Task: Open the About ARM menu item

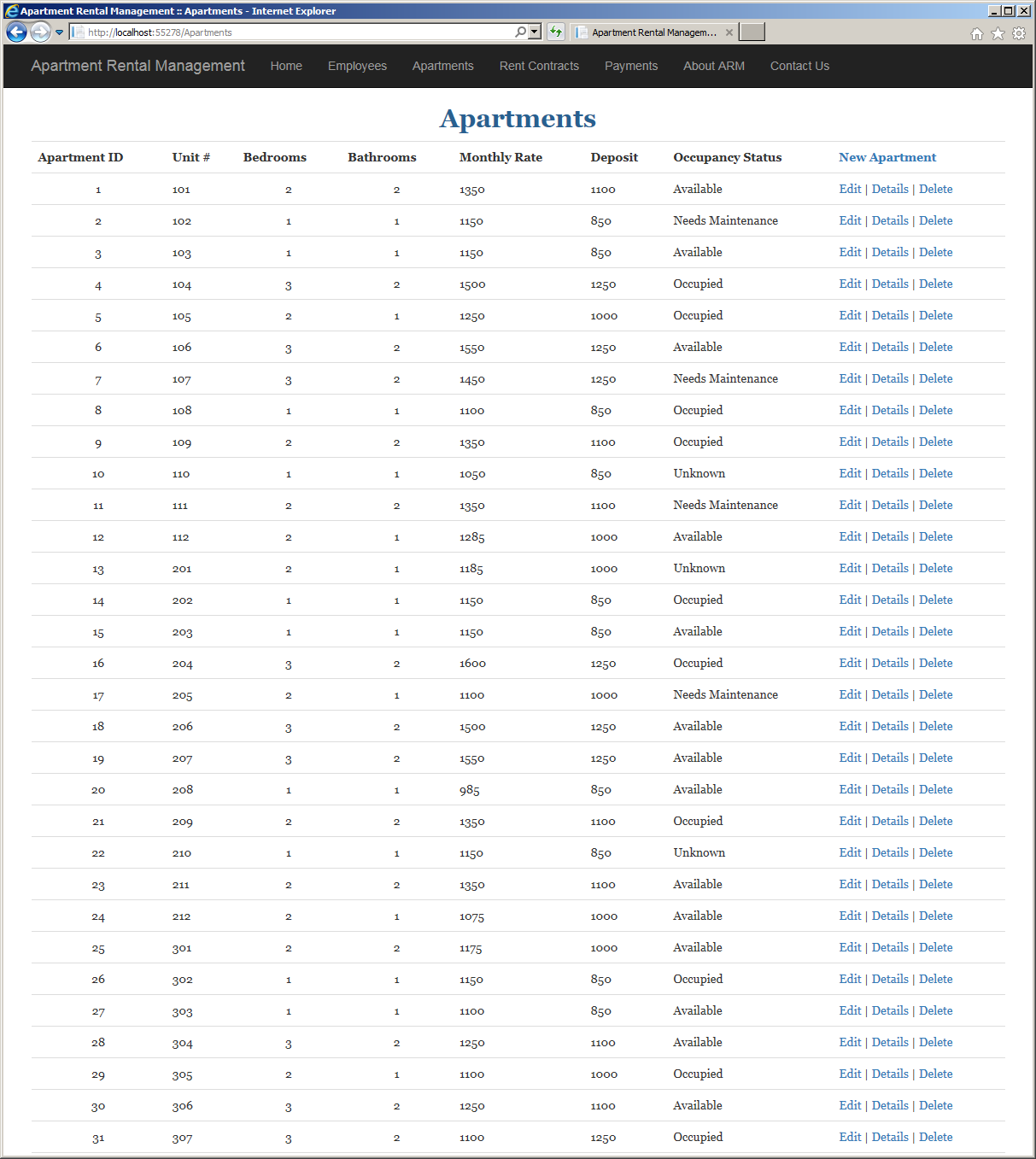Action: point(714,66)
